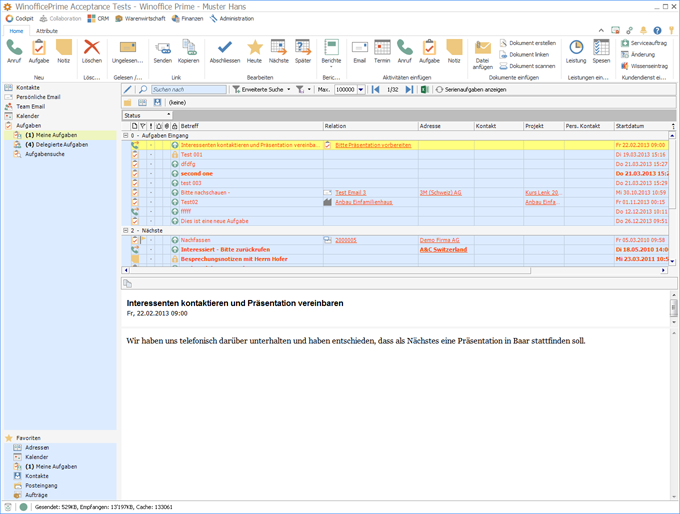Click the search magnifier icon
The height and width of the screenshot is (514, 680).
click(x=143, y=89)
